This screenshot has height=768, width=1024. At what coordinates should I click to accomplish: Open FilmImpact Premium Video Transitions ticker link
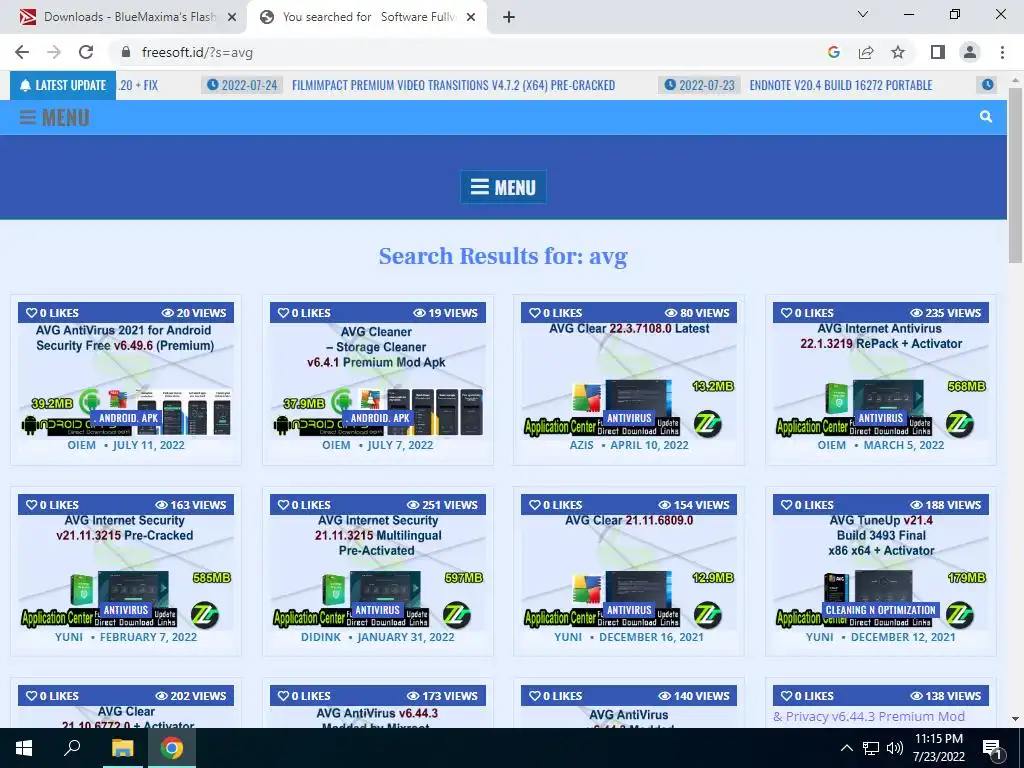pos(453,86)
